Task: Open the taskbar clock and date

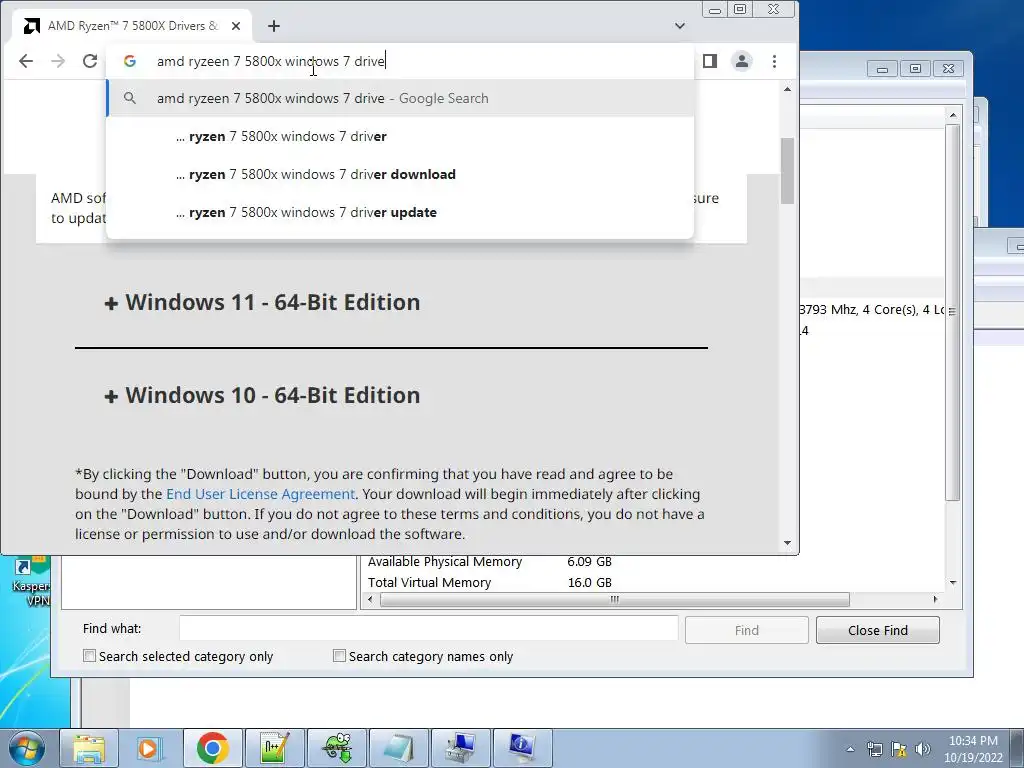Action: (x=973, y=749)
